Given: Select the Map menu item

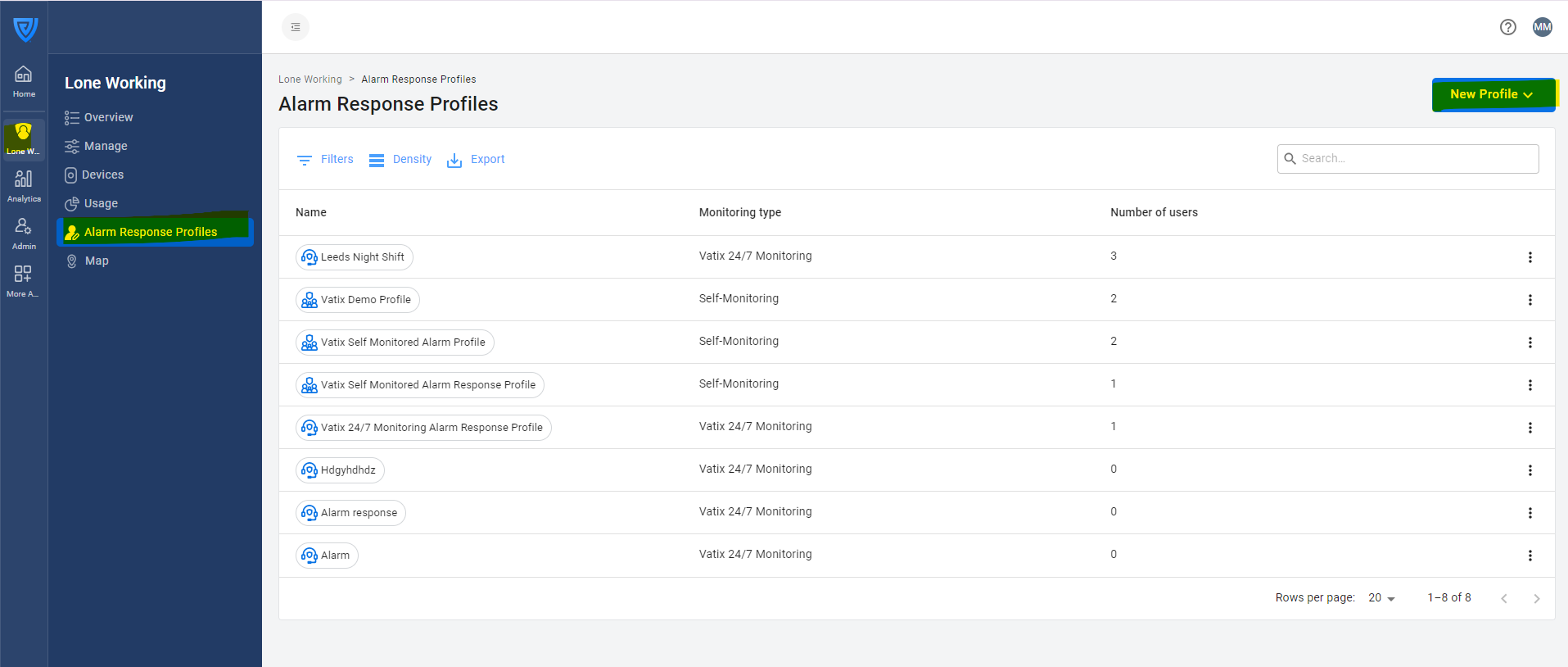Looking at the screenshot, I should (97, 261).
